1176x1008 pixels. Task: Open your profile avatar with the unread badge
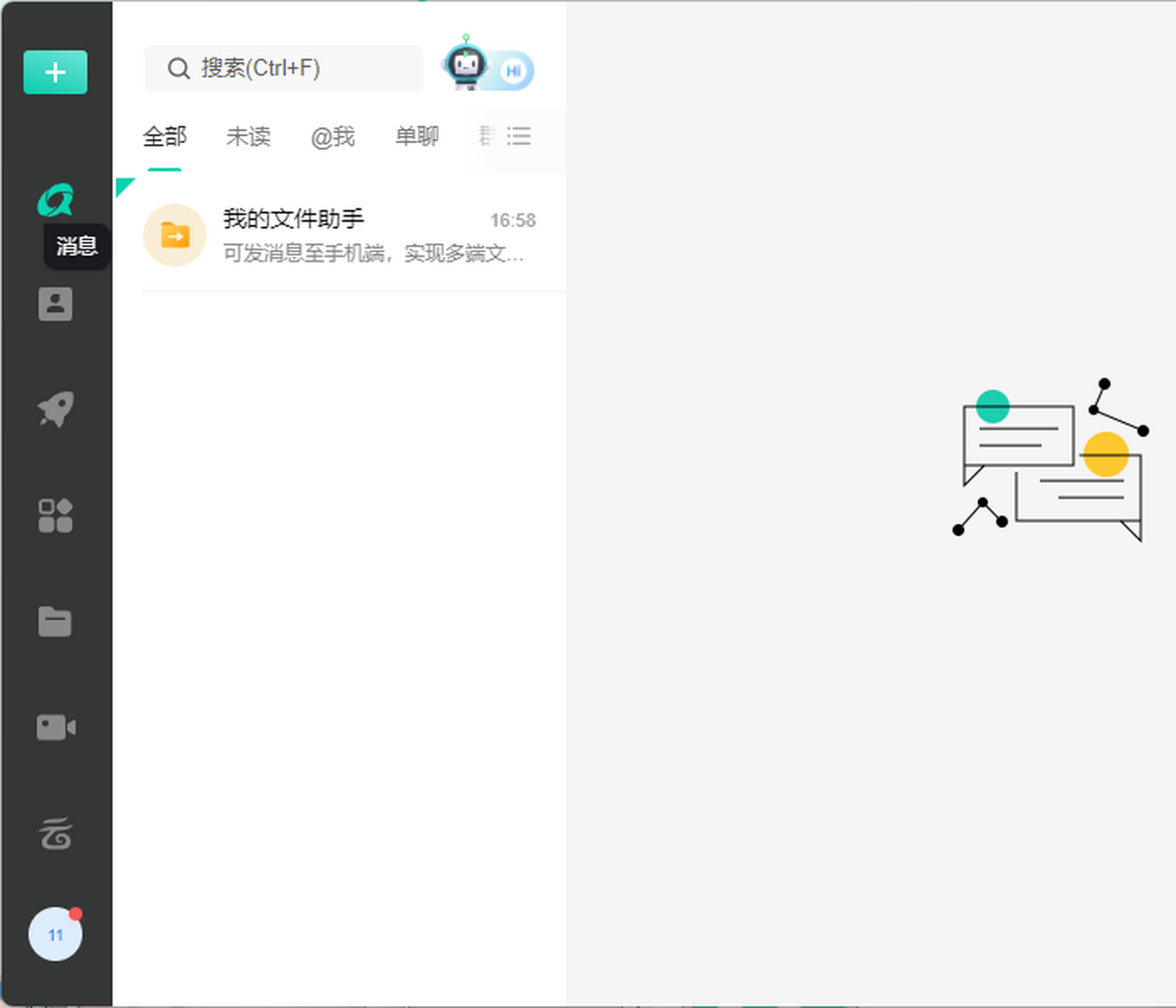[56, 934]
